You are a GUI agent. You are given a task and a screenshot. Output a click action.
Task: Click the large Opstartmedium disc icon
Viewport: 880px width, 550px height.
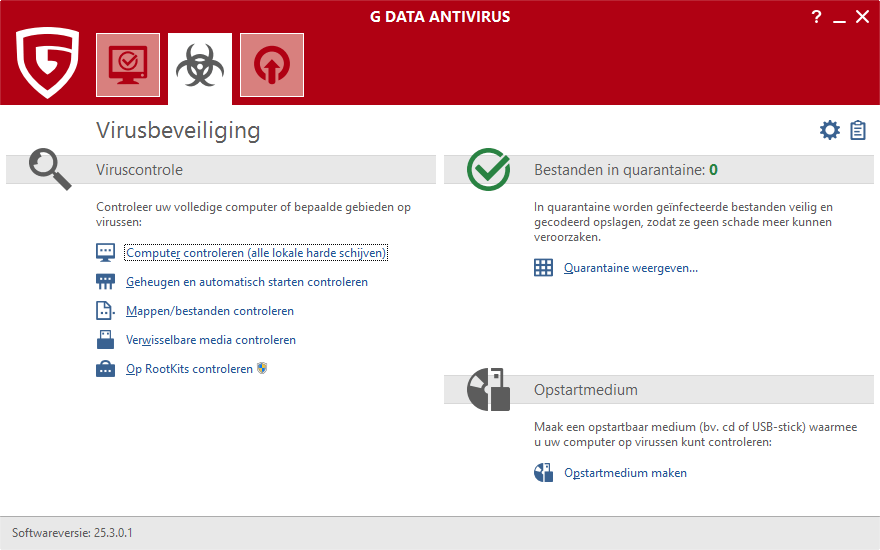(x=488, y=389)
